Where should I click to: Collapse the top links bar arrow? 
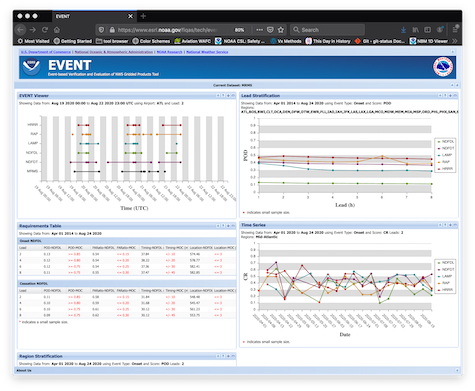453,52
